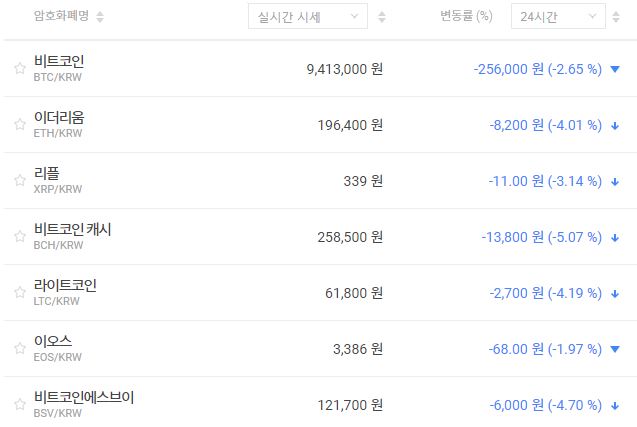
Task: Mark 리플 XRP/KRW as favorite
Action: (x=19, y=181)
